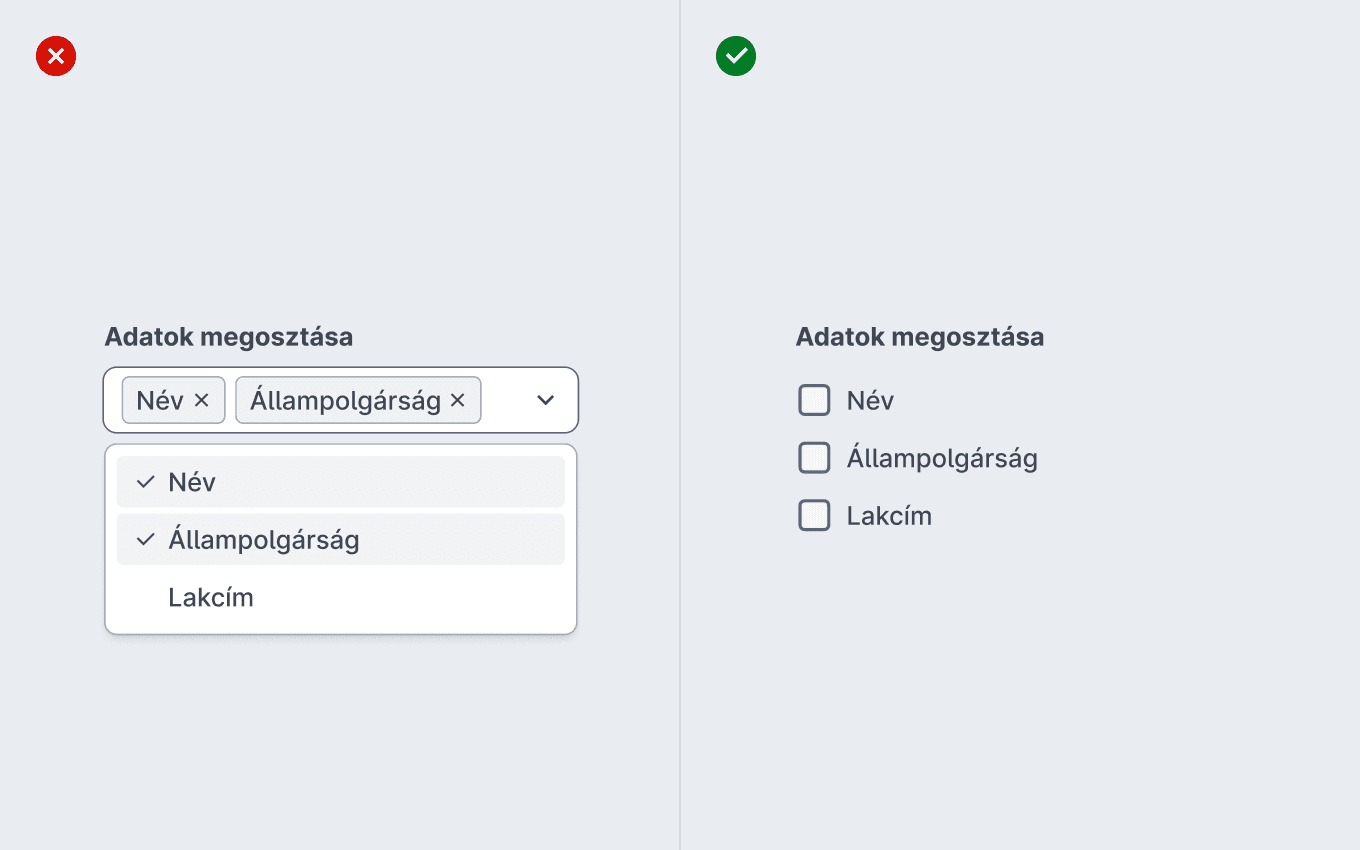Deselect the Név option in the dropdown list
Viewport: 1360px width, 850px height.
341,482
